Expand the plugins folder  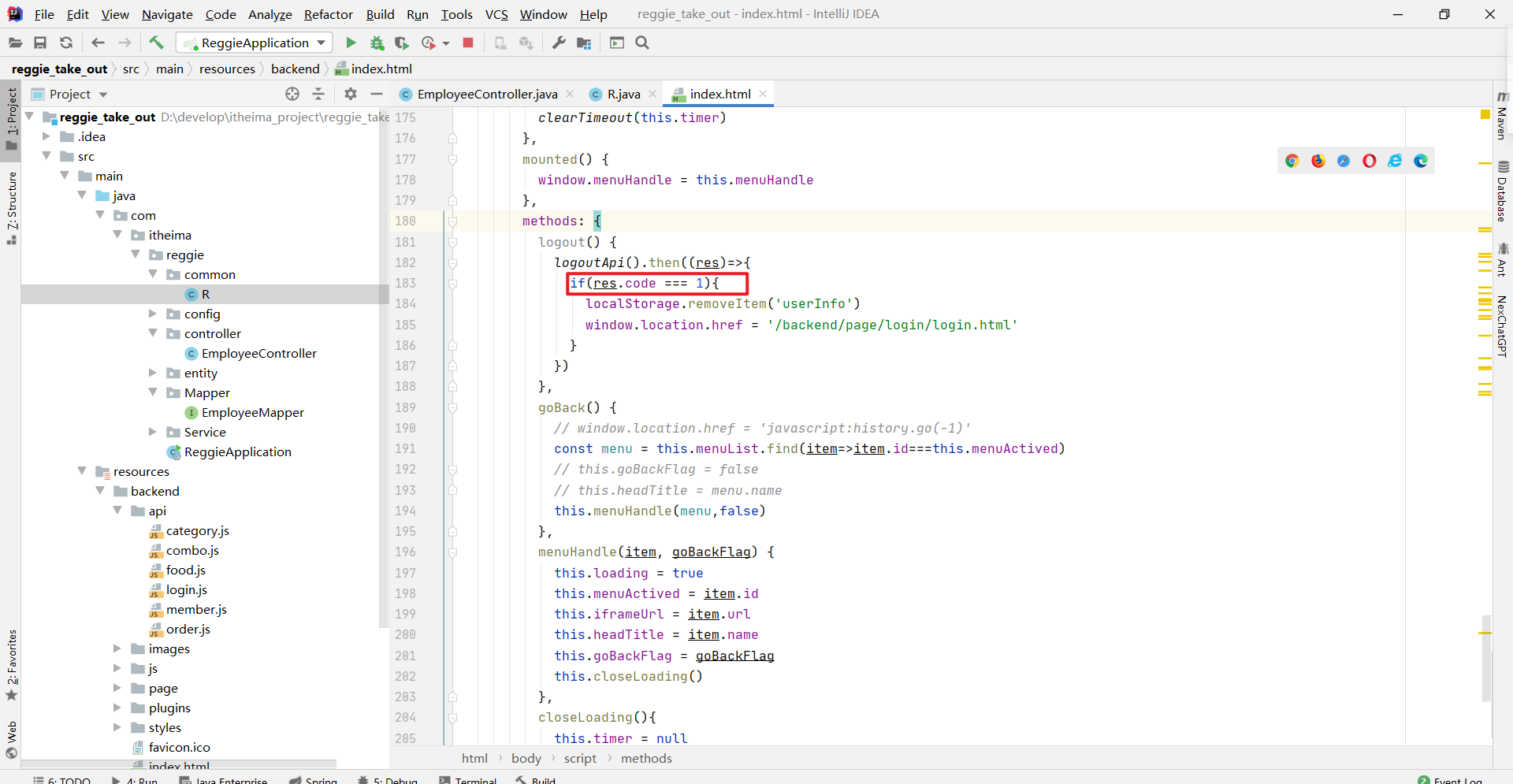(x=117, y=708)
